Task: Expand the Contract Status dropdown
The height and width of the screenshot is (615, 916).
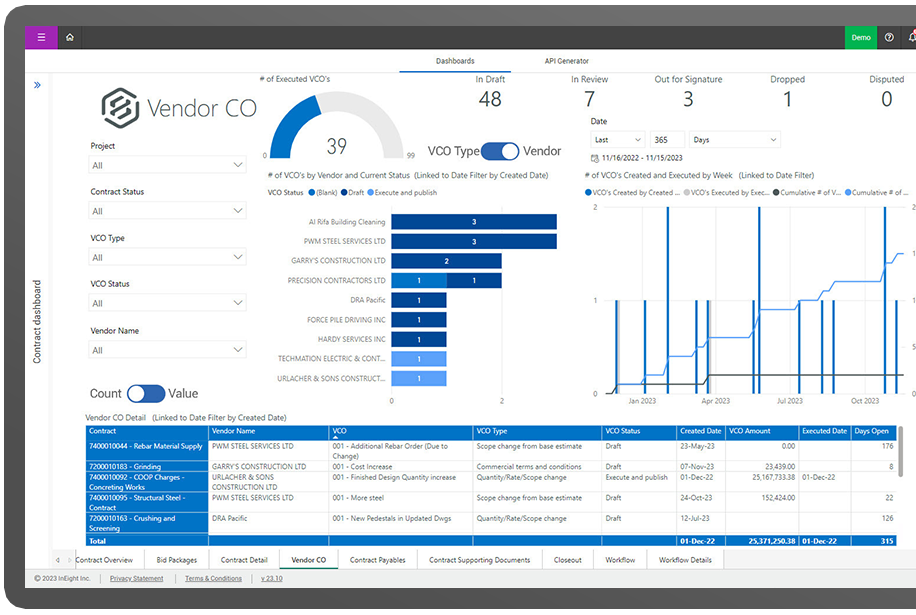Action: tap(167, 211)
